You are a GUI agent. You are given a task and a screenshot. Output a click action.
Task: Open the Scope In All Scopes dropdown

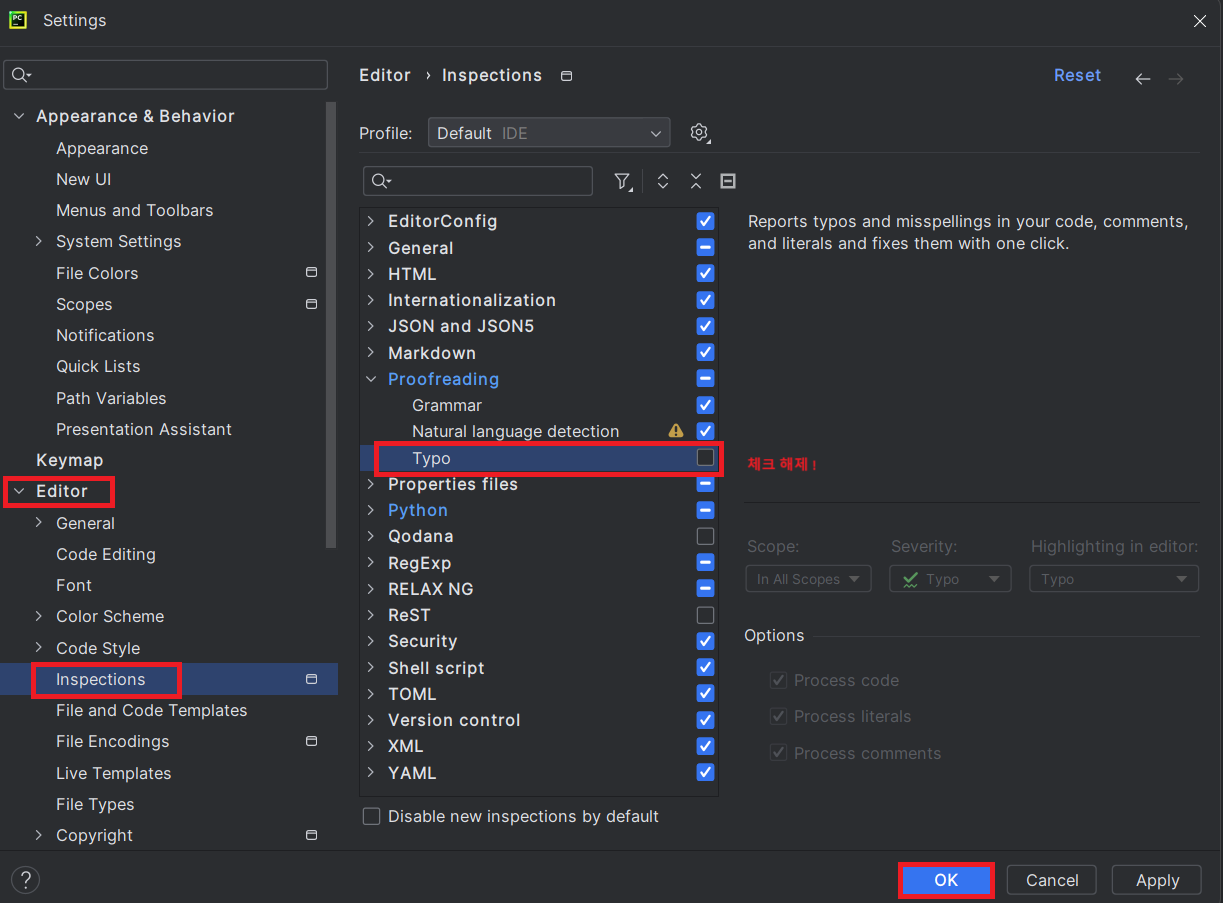coord(808,579)
